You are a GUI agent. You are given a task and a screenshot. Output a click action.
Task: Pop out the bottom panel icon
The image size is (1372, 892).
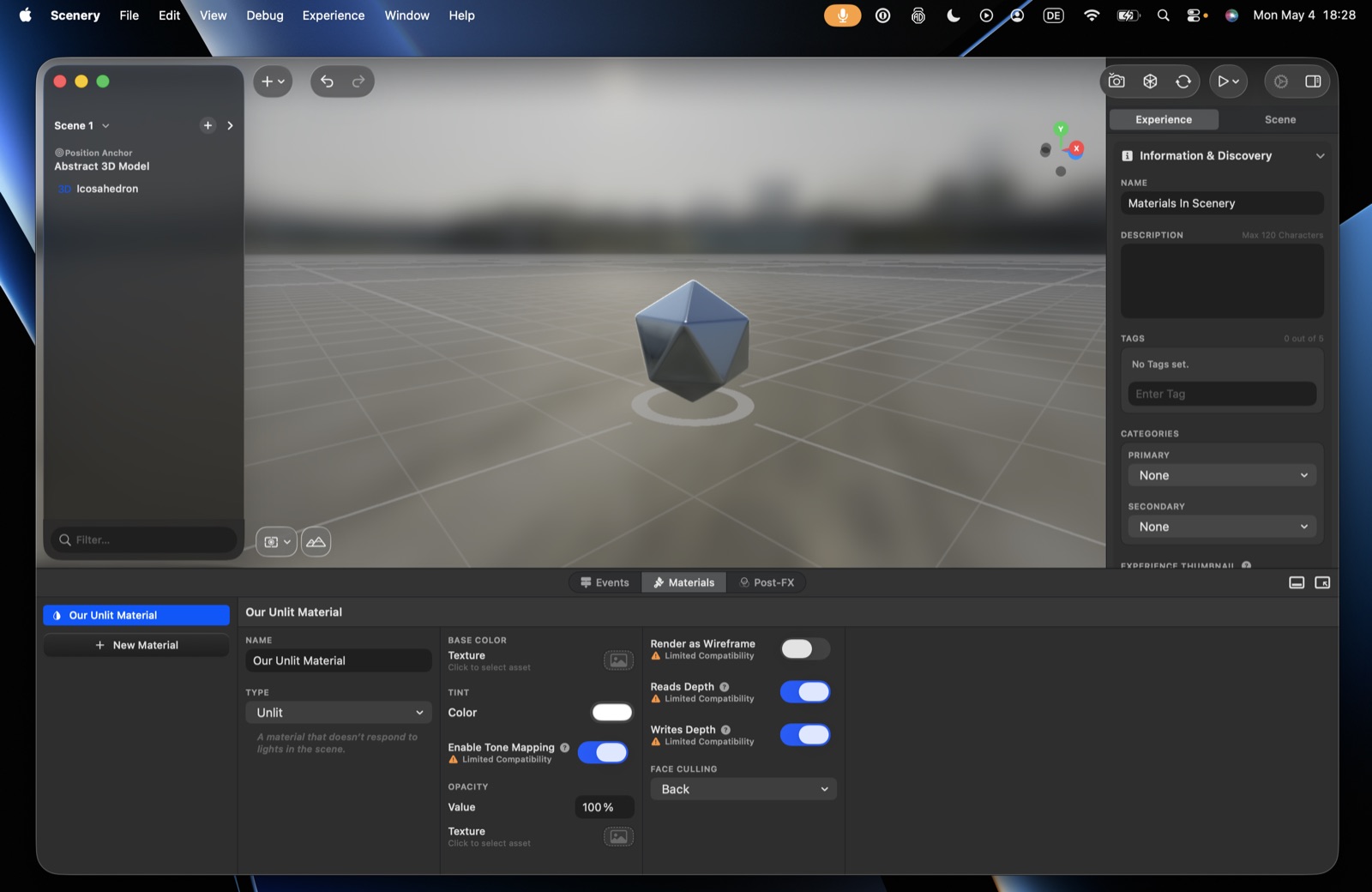coord(1322,582)
